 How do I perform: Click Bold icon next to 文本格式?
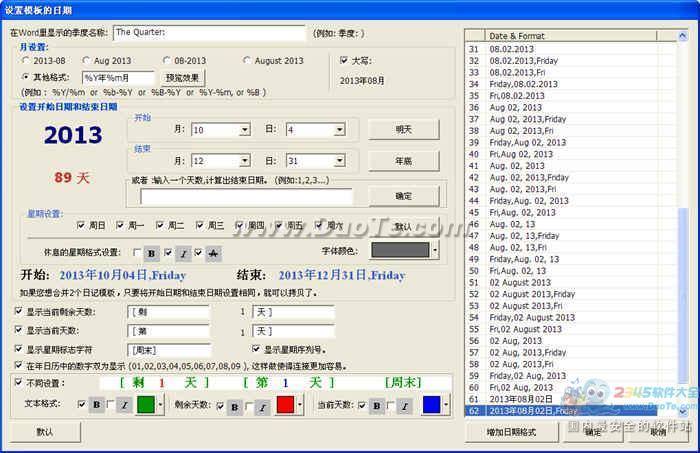click(x=97, y=405)
